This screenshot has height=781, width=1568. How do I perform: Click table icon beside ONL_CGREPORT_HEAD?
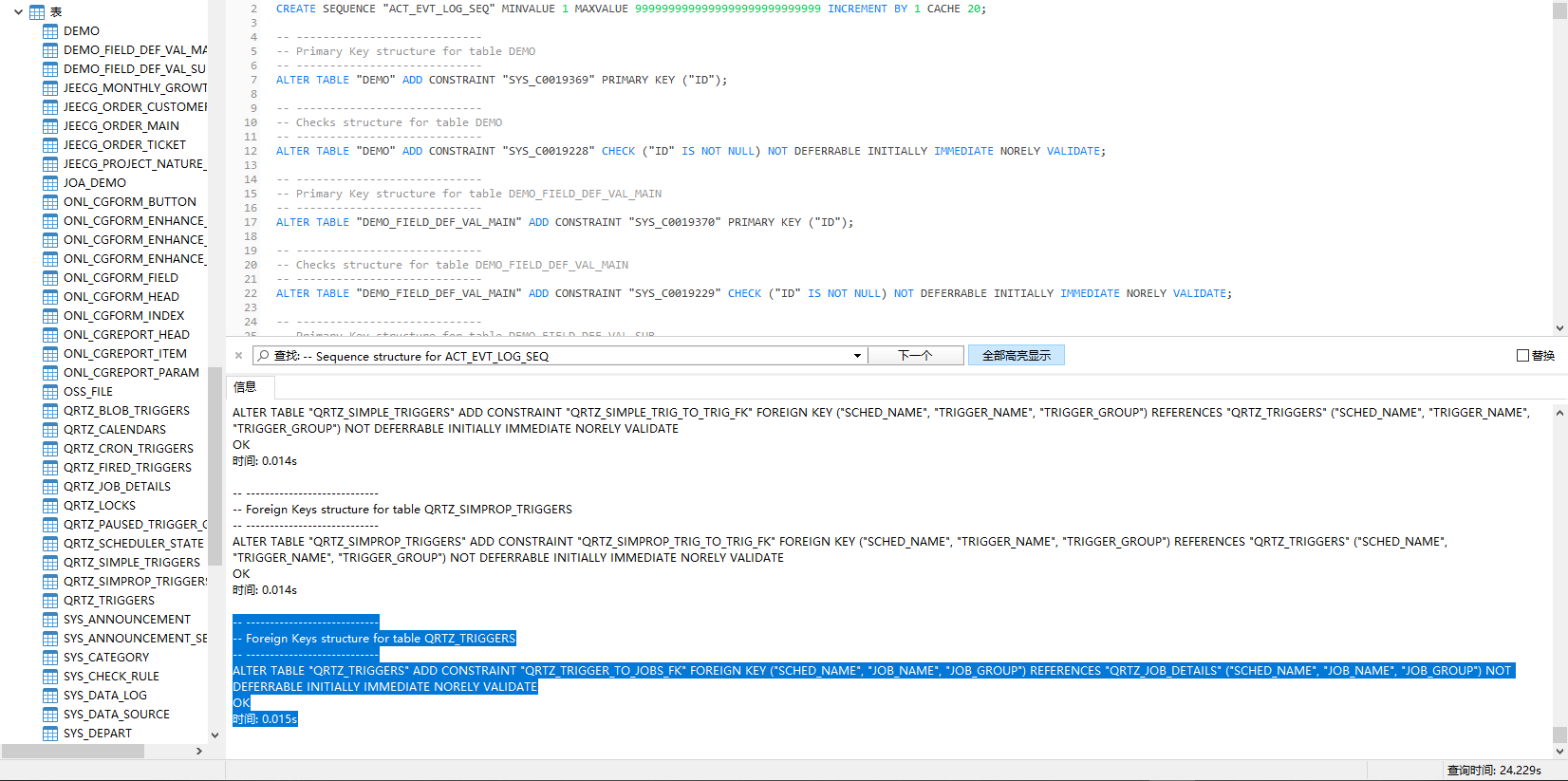pos(50,335)
